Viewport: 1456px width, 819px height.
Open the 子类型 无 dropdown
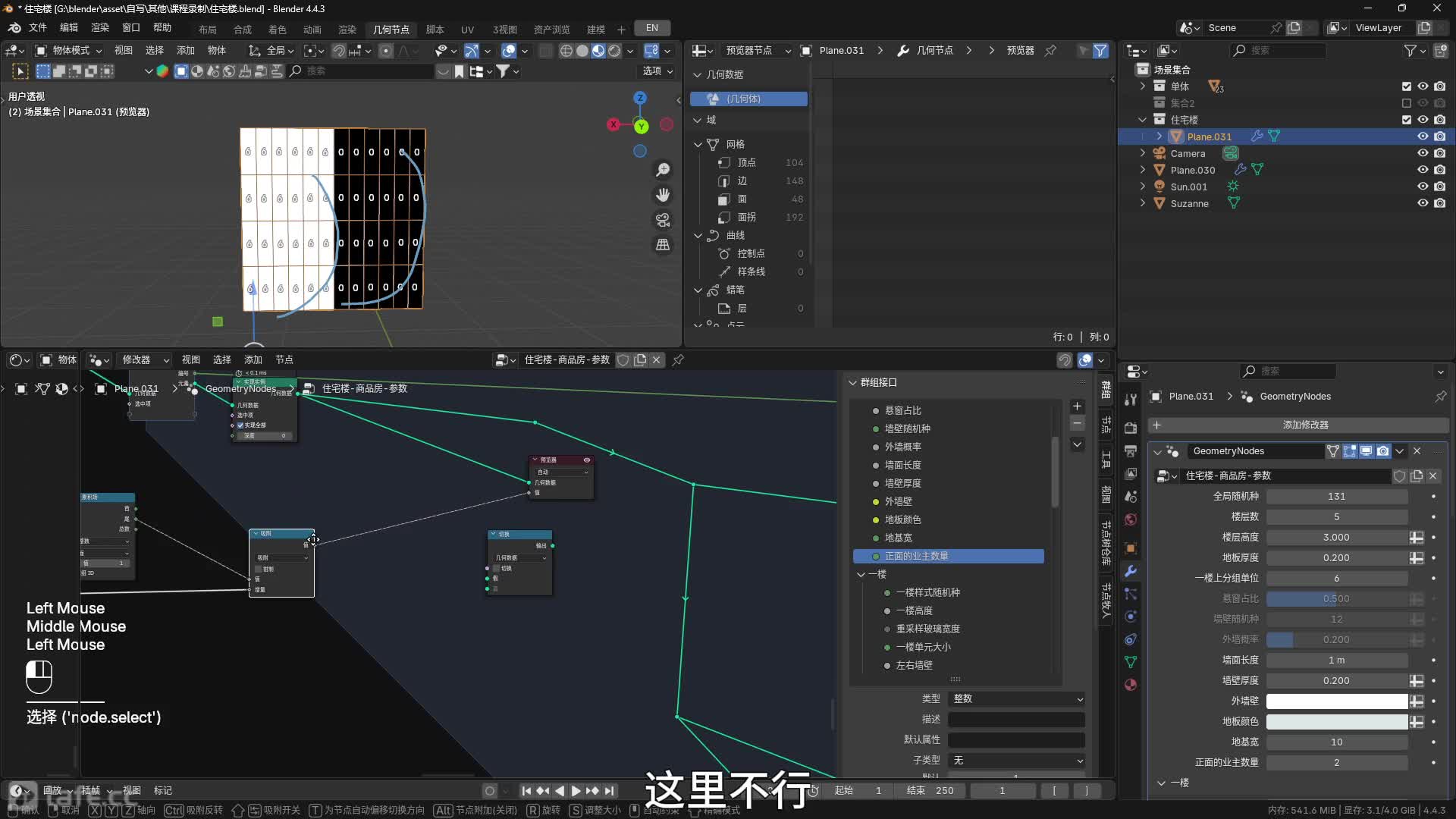click(x=1017, y=761)
